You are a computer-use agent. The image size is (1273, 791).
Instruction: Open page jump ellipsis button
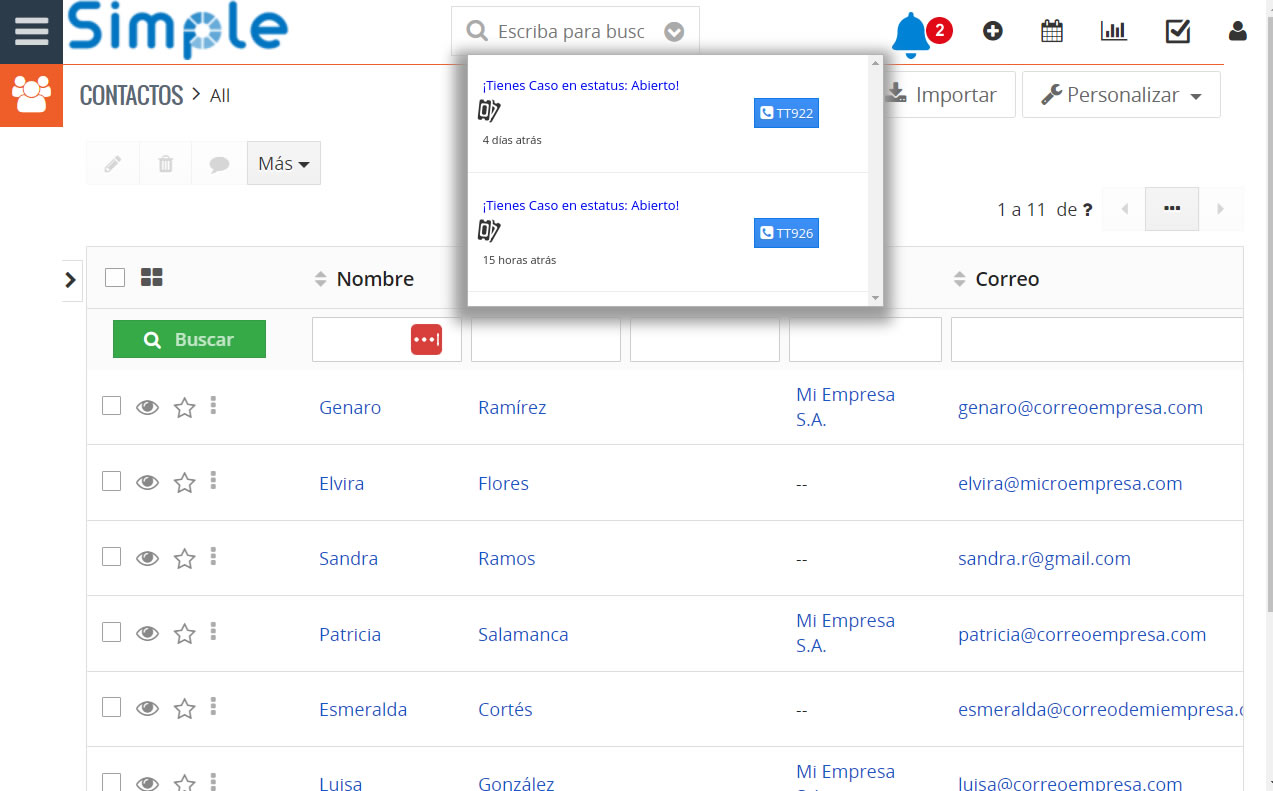pos(1172,209)
